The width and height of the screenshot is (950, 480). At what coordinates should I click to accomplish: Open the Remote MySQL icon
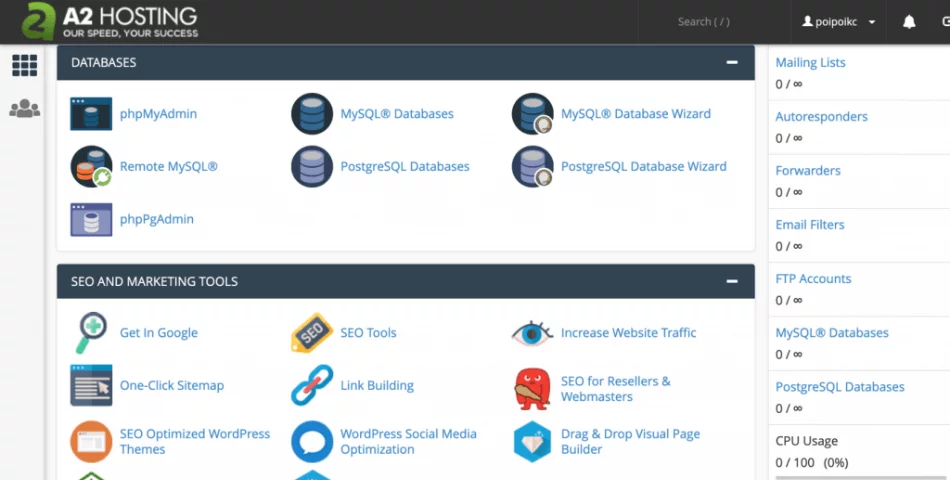pos(91,166)
